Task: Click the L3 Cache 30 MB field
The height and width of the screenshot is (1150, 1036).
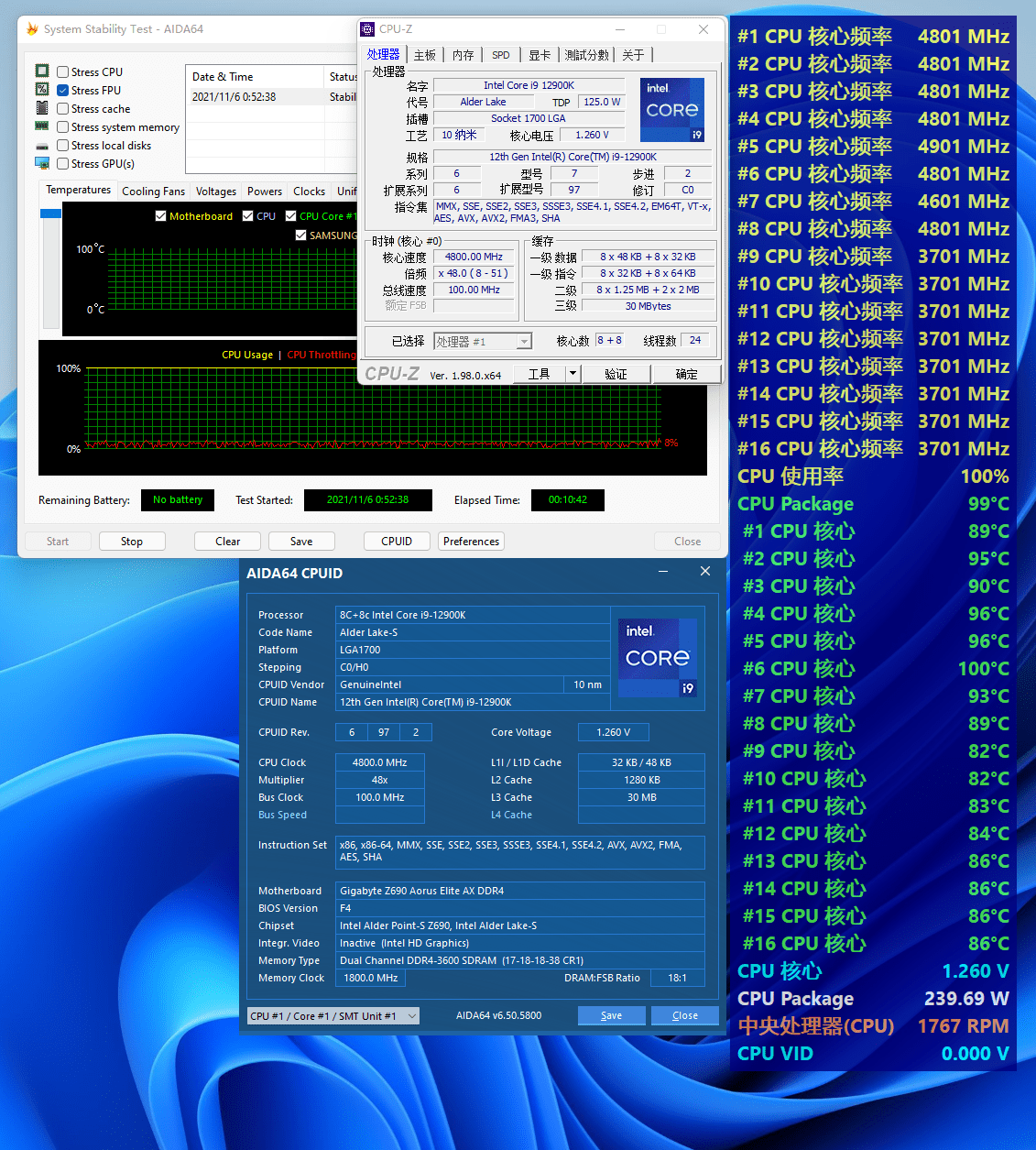Action: pyautogui.click(x=641, y=797)
